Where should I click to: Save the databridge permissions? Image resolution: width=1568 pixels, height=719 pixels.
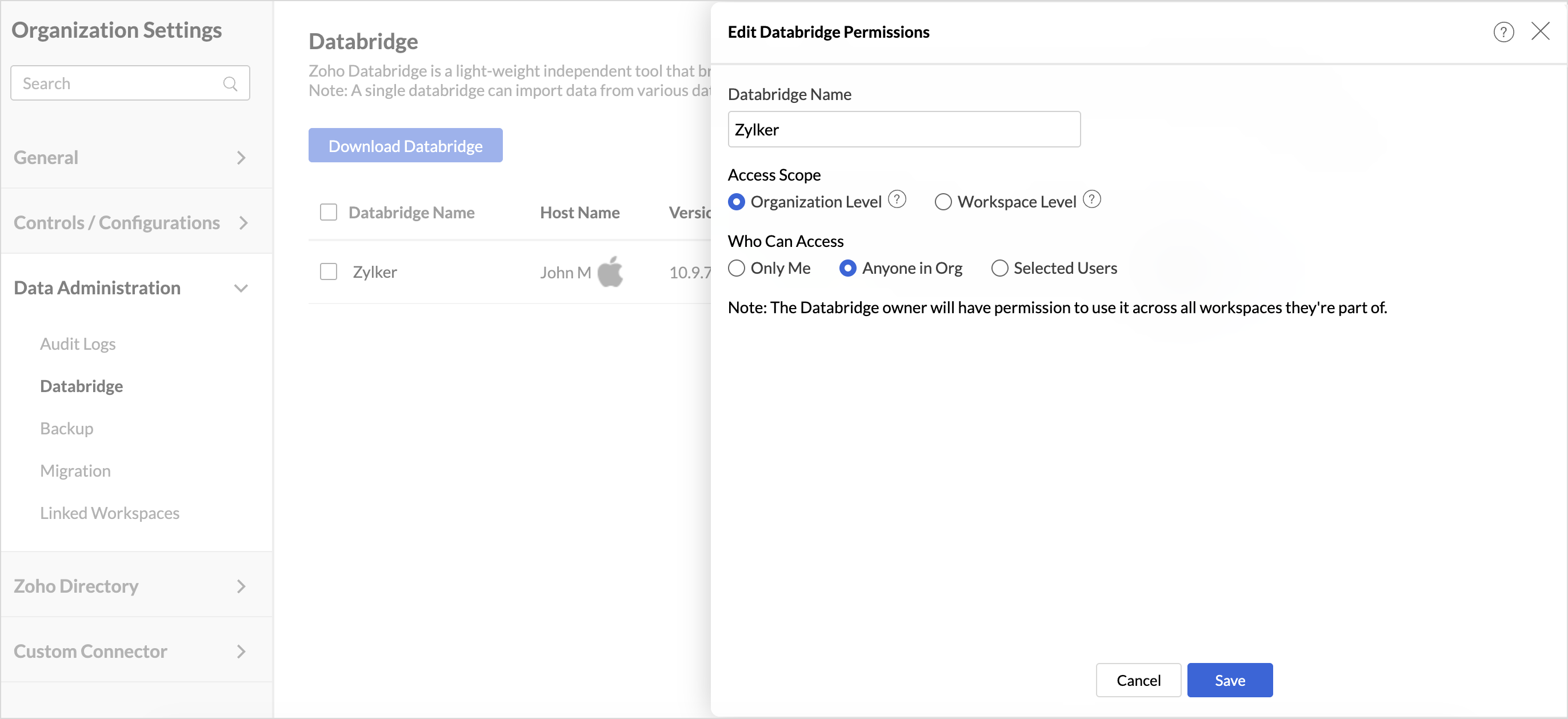pyautogui.click(x=1229, y=680)
